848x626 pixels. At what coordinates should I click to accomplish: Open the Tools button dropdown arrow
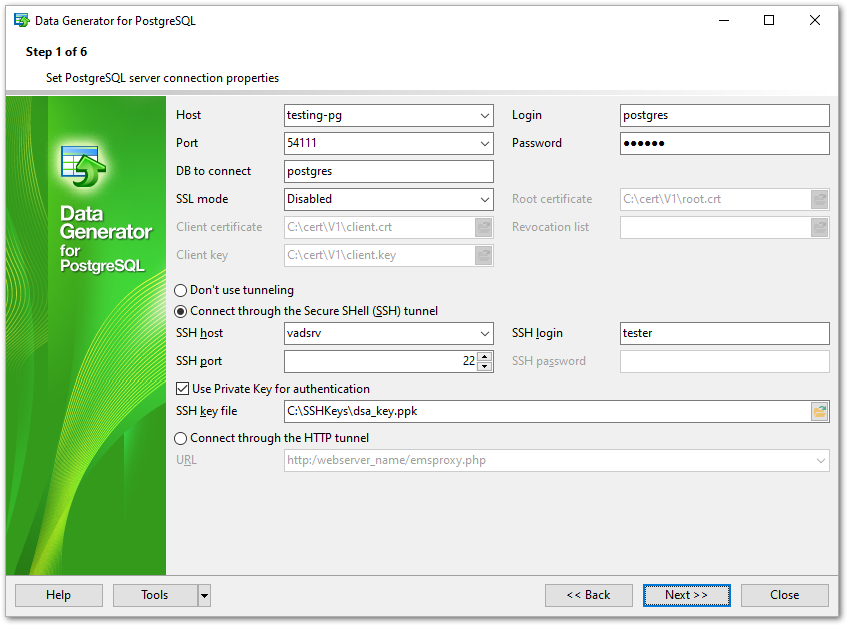(x=204, y=596)
